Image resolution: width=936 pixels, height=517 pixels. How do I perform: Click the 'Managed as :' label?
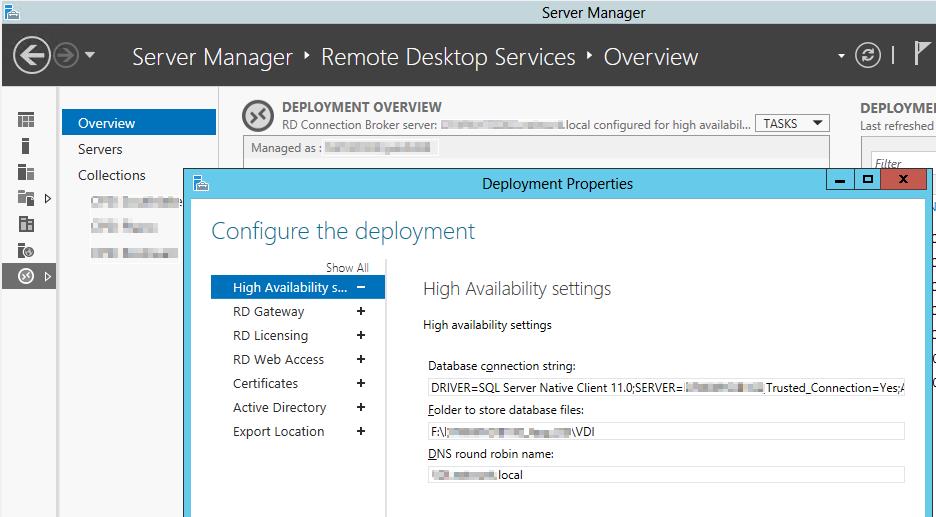286,148
